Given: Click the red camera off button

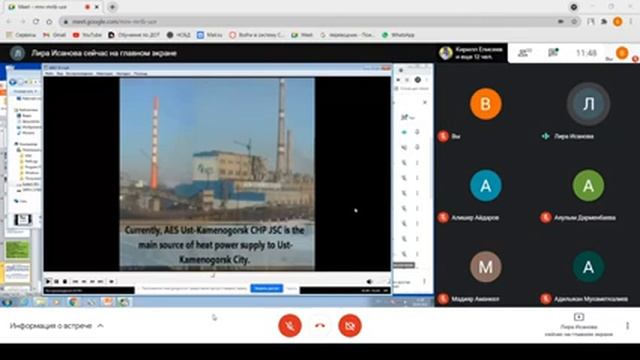Looking at the screenshot, I should [x=350, y=326].
